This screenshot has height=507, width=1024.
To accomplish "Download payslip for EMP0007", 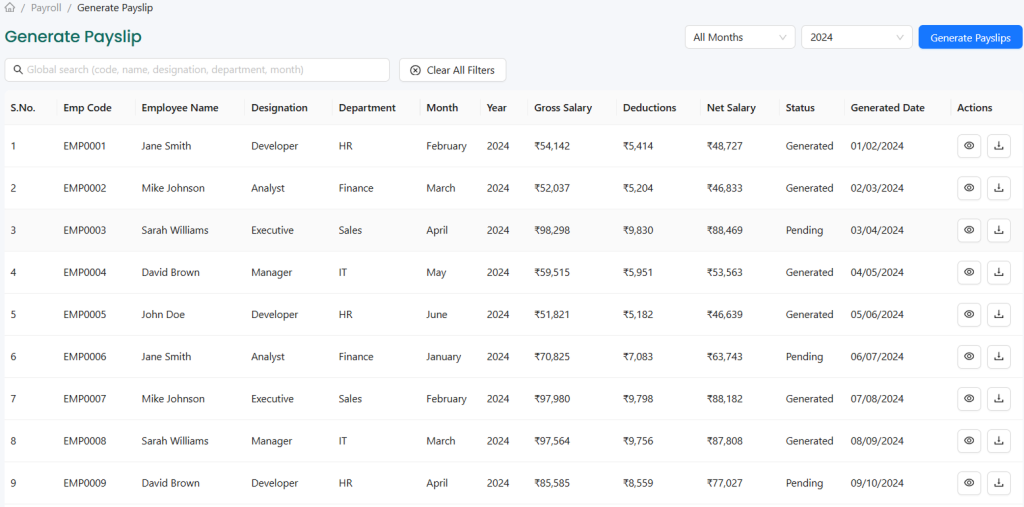I will click(998, 399).
